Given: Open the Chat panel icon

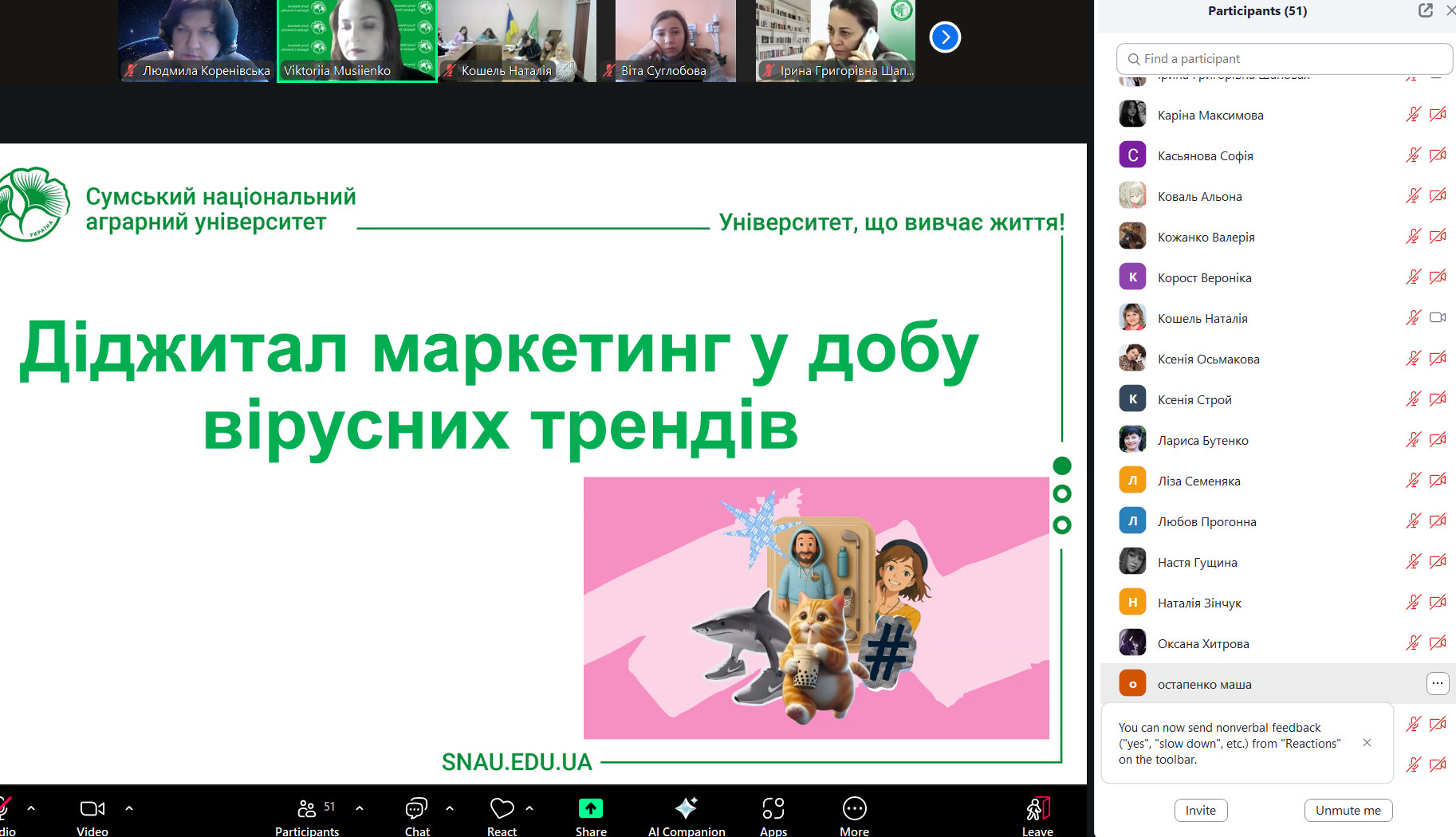Looking at the screenshot, I should tap(416, 808).
